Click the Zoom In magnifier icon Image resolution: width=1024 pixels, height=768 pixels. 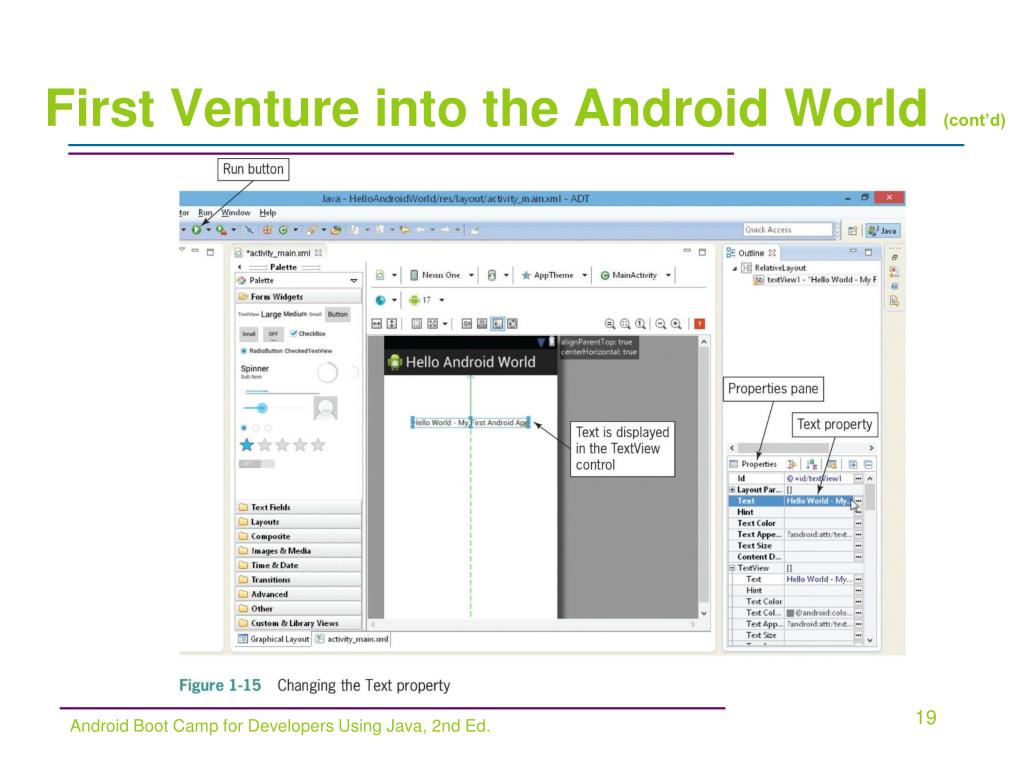coord(676,324)
